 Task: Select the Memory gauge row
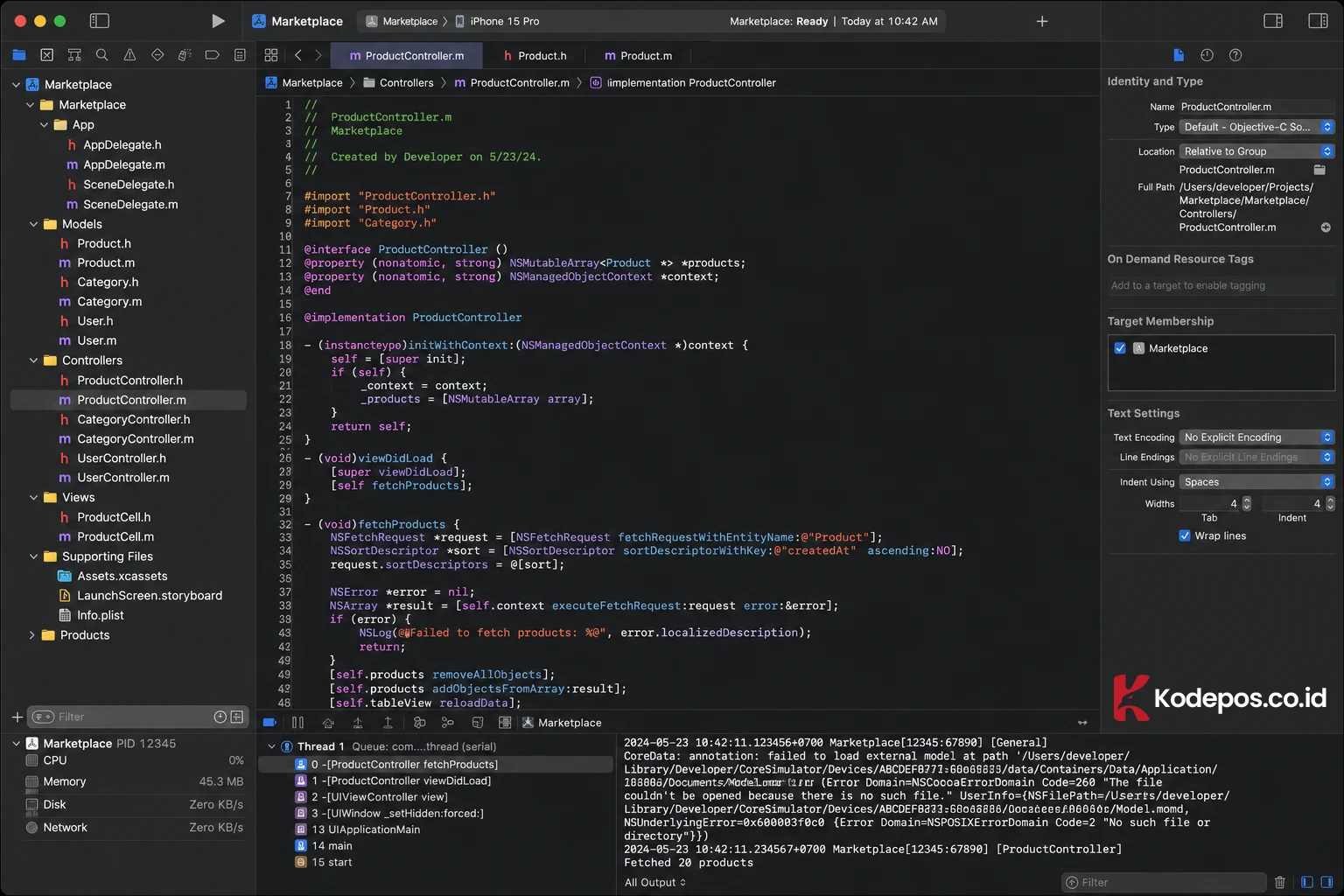[135, 781]
